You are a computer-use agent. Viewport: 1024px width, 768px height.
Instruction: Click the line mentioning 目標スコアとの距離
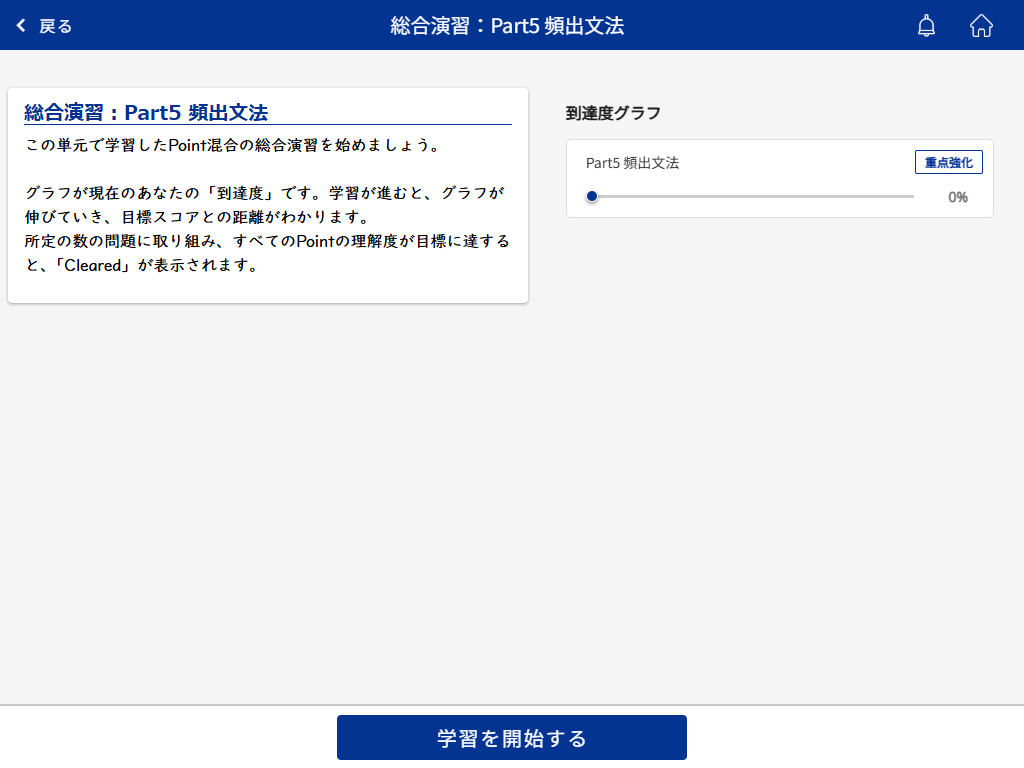(210, 217)
